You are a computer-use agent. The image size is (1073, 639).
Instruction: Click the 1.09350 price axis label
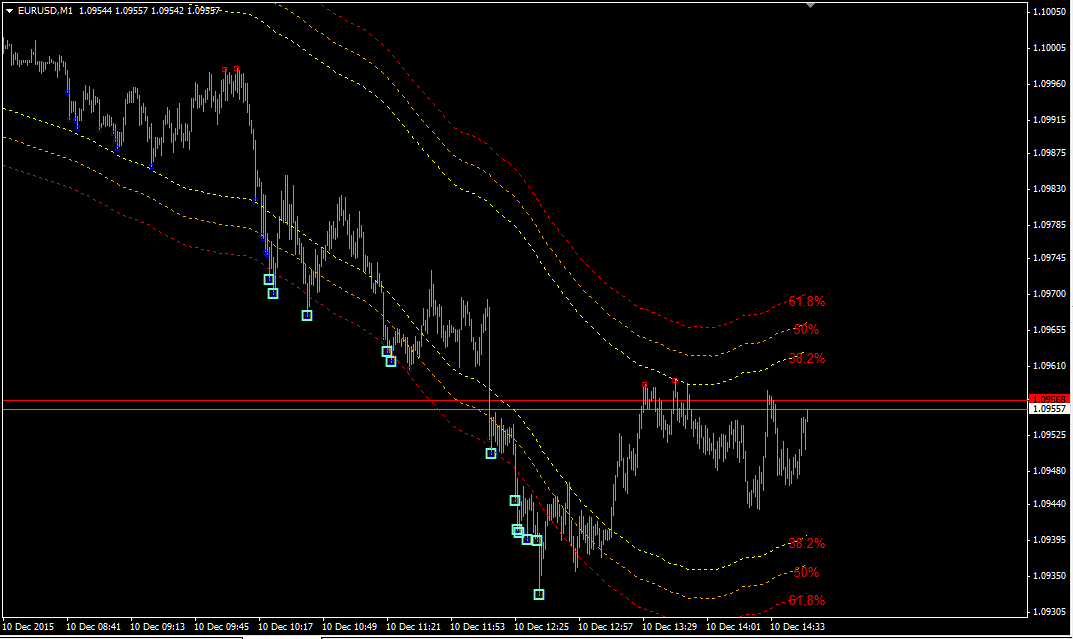click(1049, 576)
